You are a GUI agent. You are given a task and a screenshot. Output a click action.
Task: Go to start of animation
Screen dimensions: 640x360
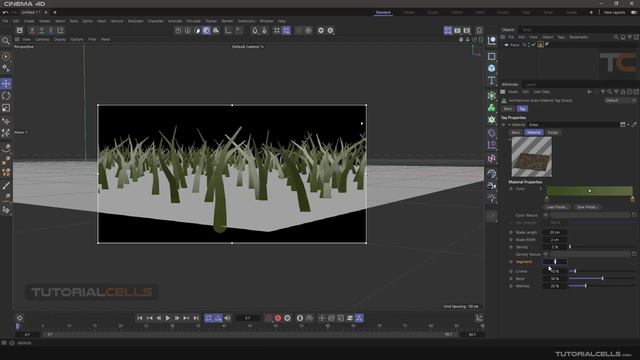(140, 318)
